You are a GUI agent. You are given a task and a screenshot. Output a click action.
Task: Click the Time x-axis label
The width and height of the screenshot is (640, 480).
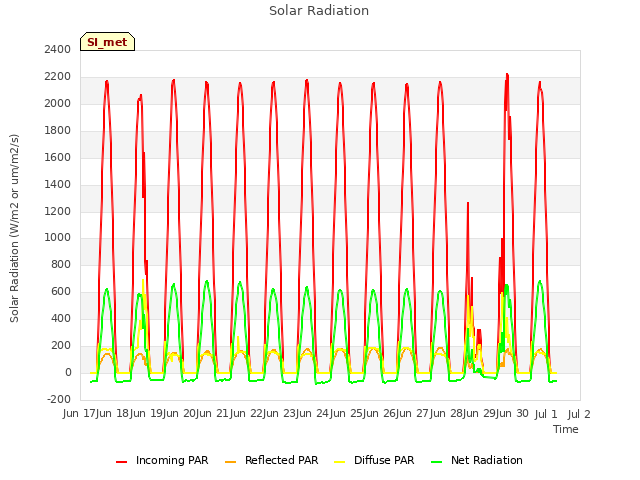566,429
